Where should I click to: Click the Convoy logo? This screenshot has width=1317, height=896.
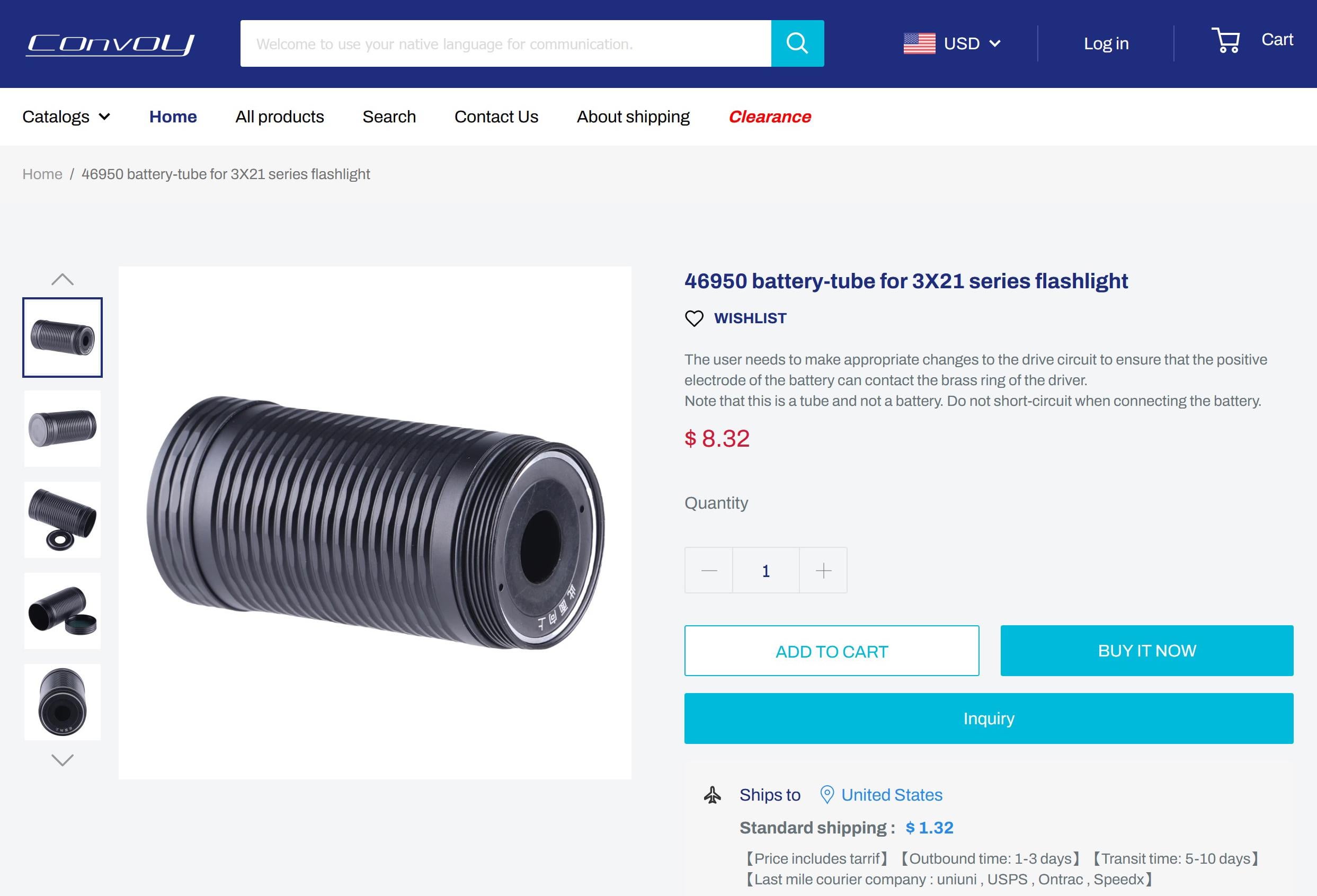(x=111, y=44)
